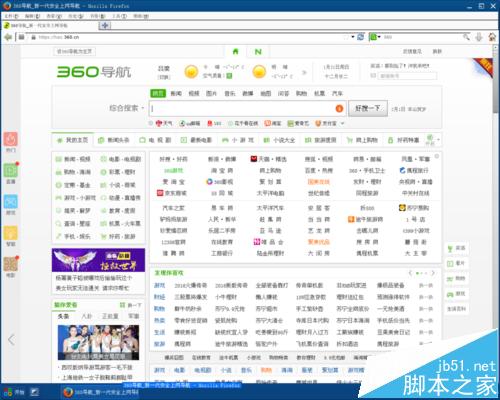Open the 综合搜索 search type dropdown
This screenshot has height=400, width=500.
click(126, 108)
